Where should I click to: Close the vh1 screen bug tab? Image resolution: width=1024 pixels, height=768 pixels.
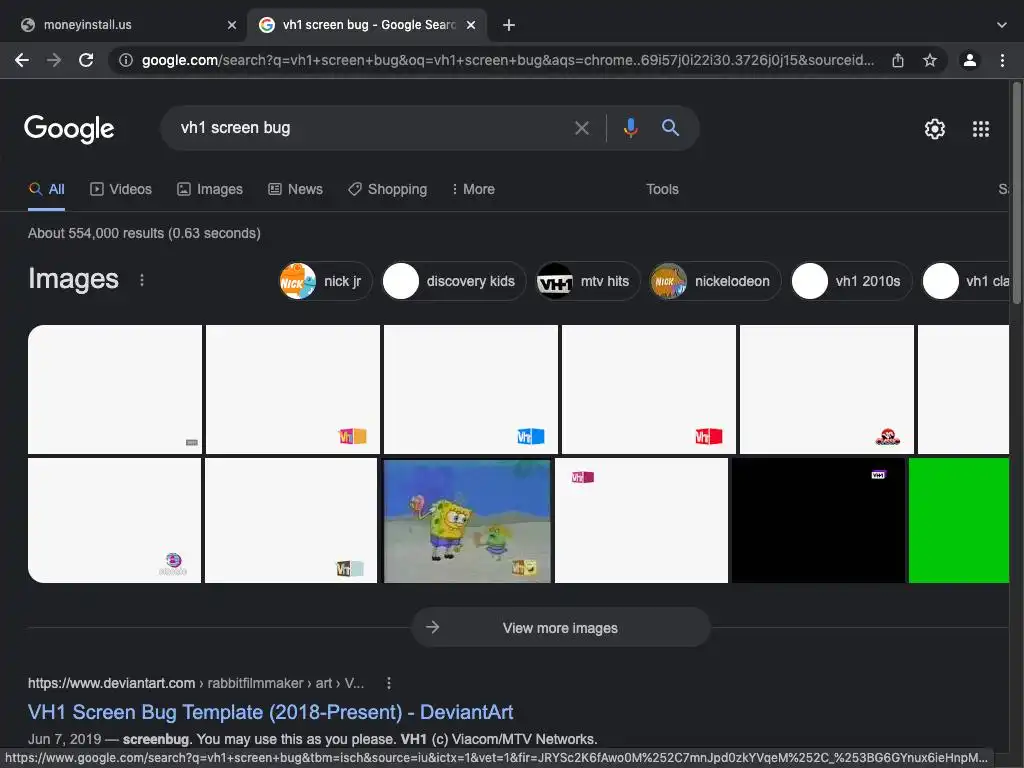(x=471, y=25)
